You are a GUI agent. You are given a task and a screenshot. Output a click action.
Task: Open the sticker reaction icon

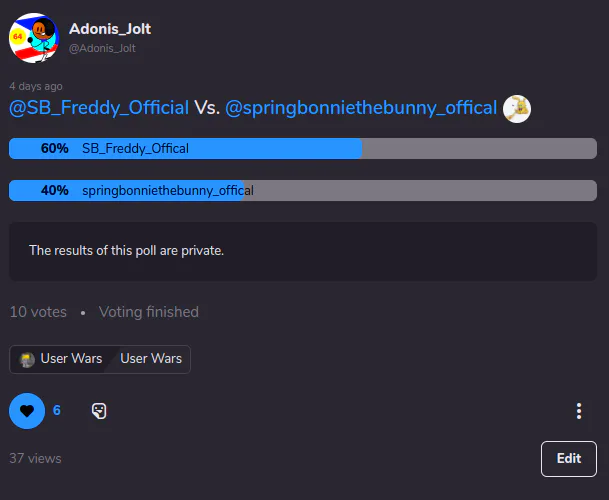99,411
